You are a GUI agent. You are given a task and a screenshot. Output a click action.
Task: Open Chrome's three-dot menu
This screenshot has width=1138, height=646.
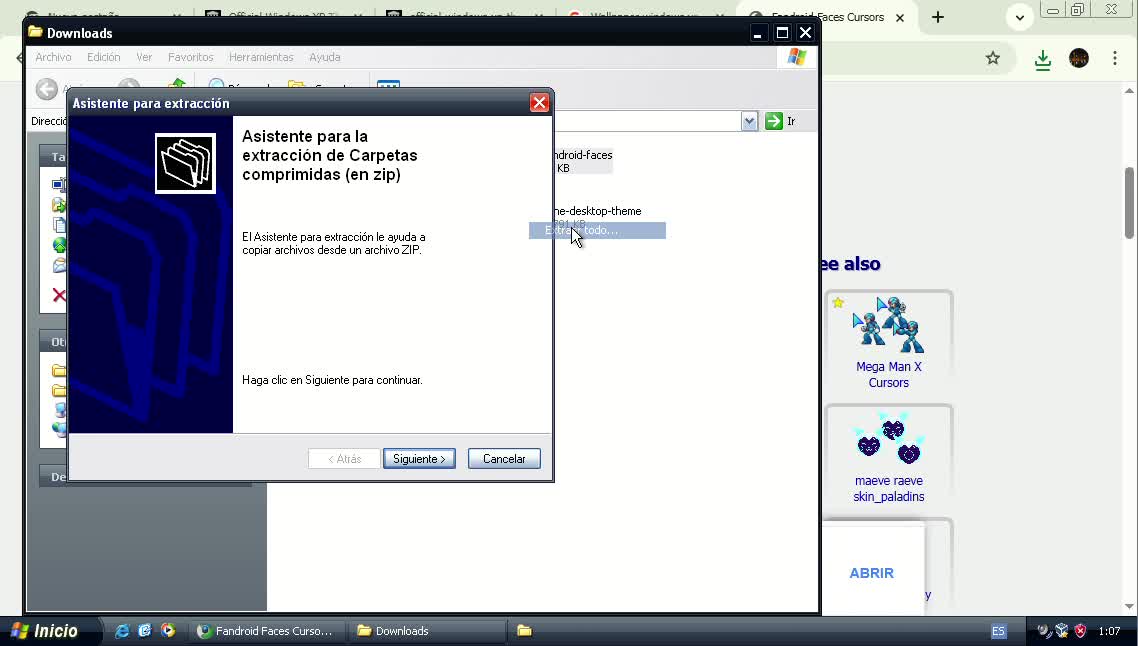(x=1115, y=58)
